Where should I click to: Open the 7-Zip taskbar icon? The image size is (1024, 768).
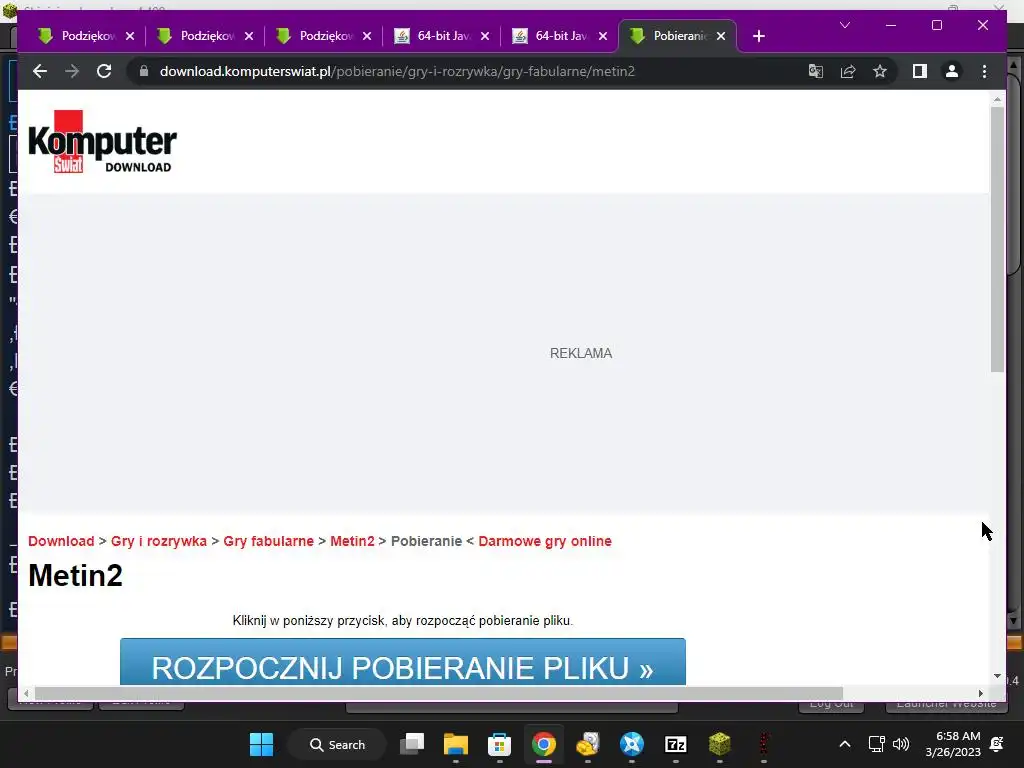coord(675,744)
